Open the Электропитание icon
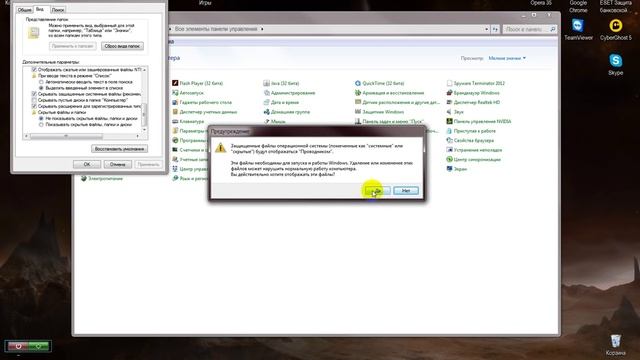Viewport: 640px width, 360px height. pos(102,179)
